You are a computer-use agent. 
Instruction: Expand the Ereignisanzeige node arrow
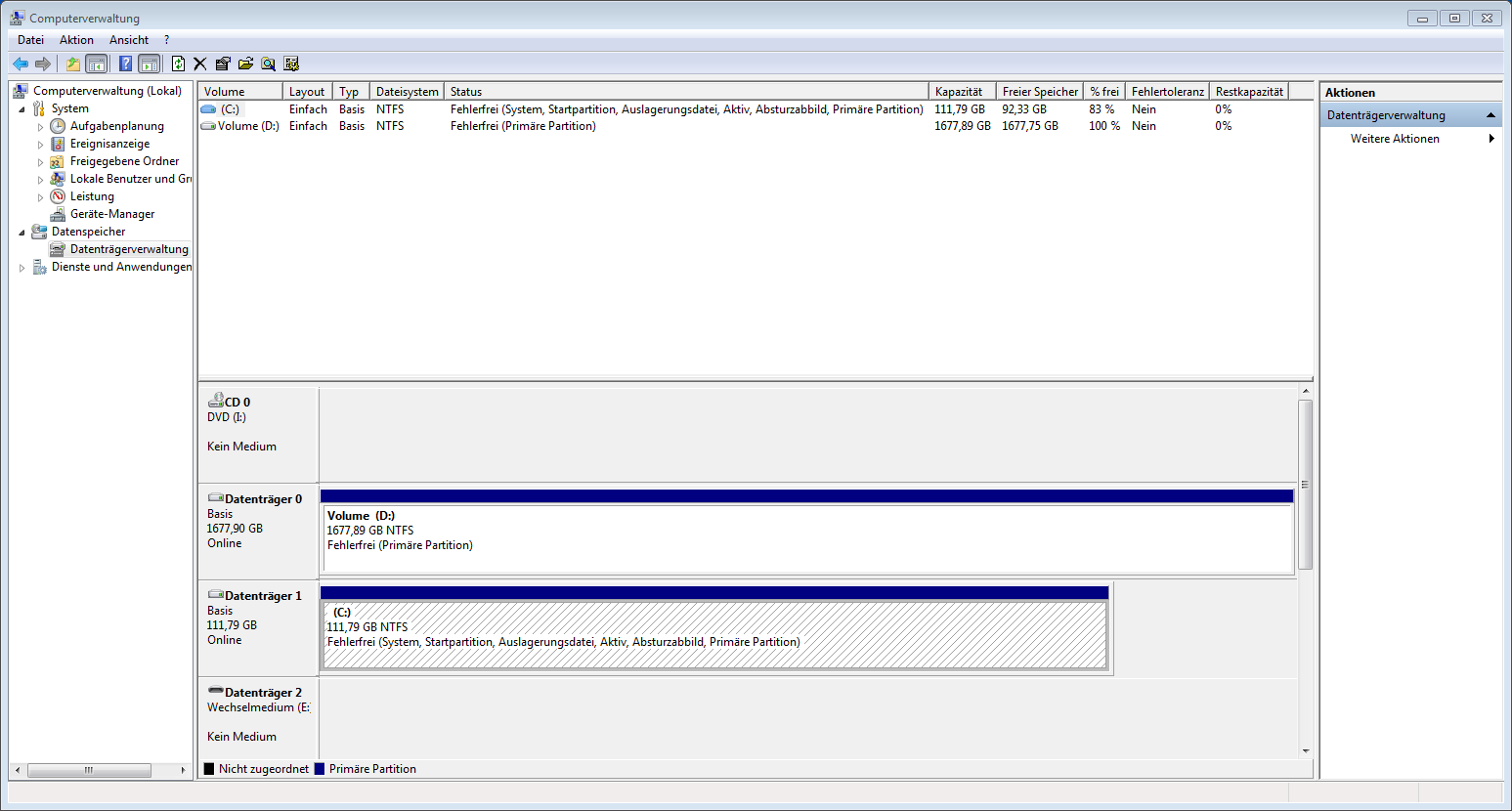(40, 145)
